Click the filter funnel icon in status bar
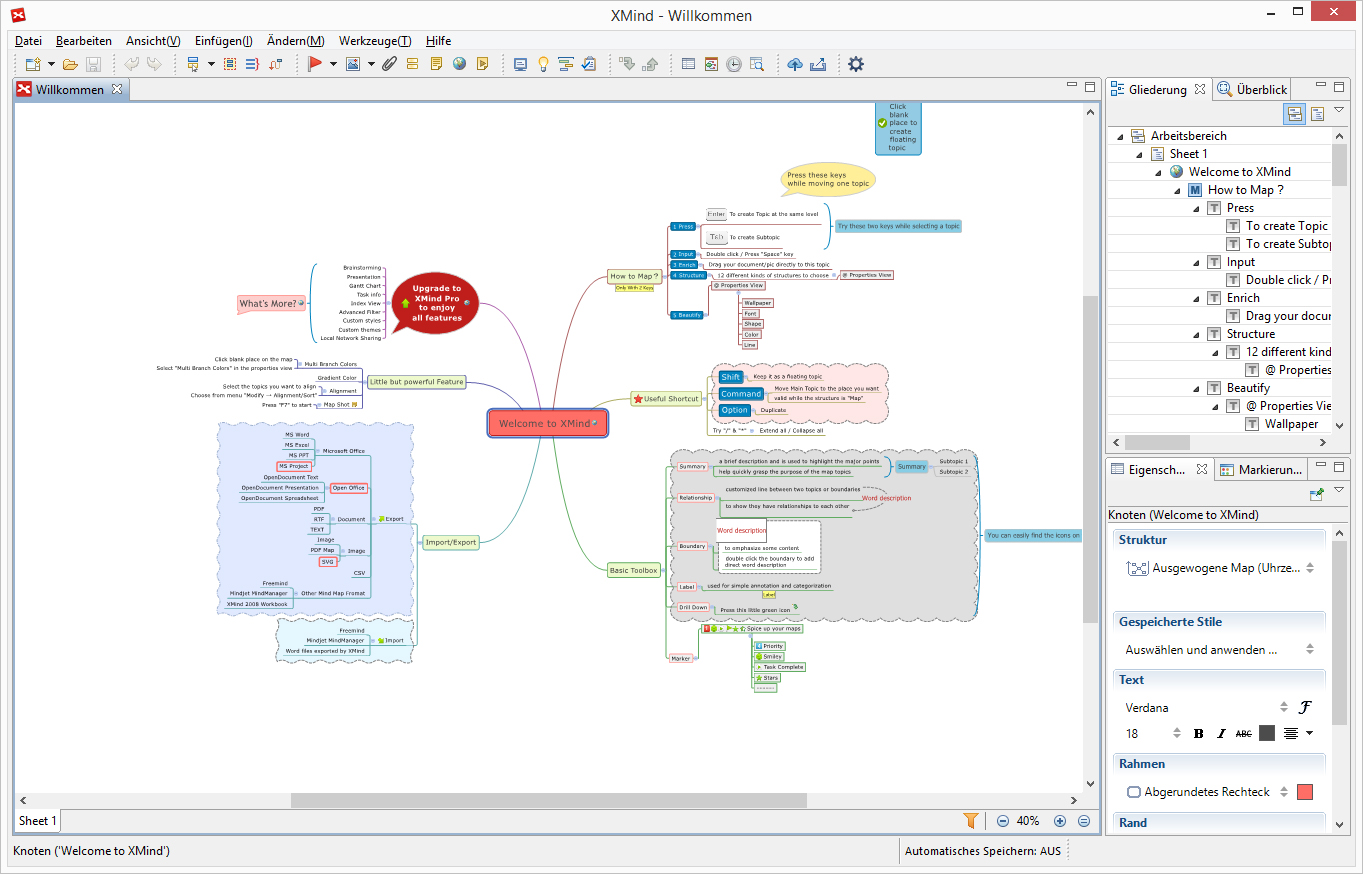This screenshot has width=1363, height=874. [x=970, y=821]
